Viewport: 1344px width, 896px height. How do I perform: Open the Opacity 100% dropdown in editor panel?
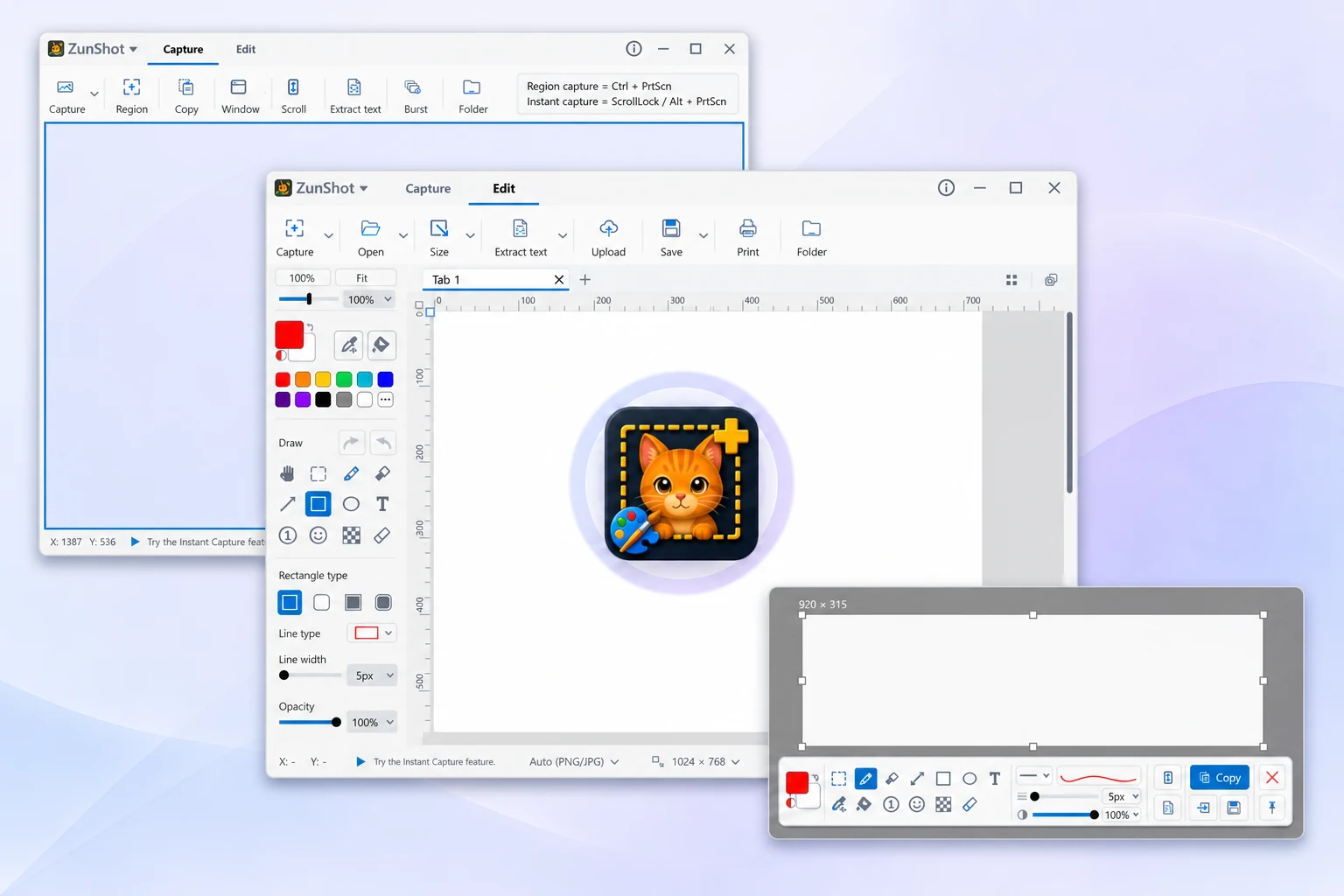[x=372, y=722]
